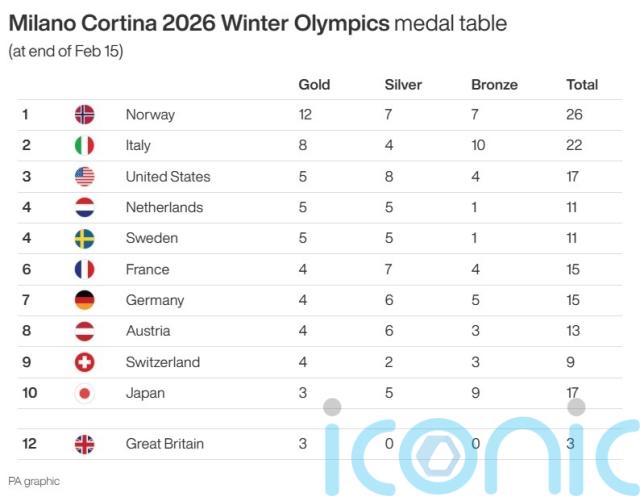640x496 pixels.
Task: Select the Switzerland flag icon
Action: click(84, 363)
